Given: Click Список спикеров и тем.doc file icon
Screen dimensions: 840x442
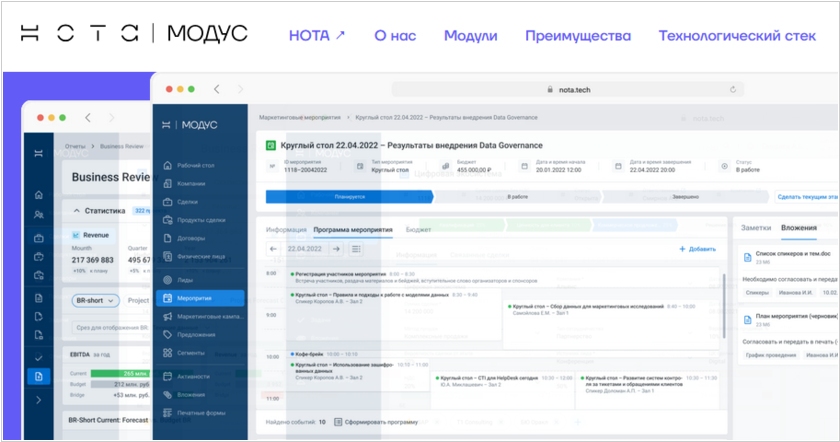Looking at the screenshot, I should tap(747, 257).
